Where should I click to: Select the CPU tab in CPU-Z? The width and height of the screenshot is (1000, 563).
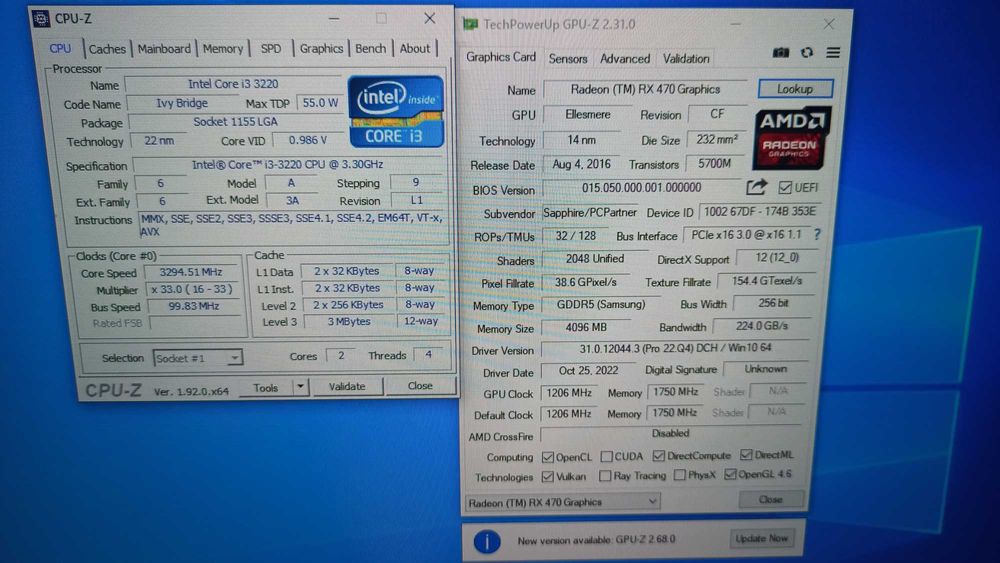[x=60, y=48]
